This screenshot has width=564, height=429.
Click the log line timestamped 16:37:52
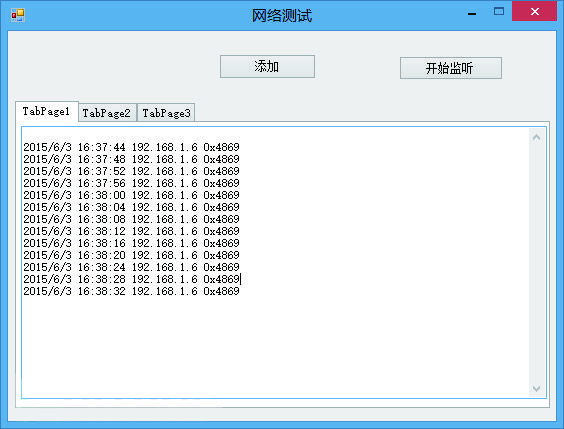point(131,171)
